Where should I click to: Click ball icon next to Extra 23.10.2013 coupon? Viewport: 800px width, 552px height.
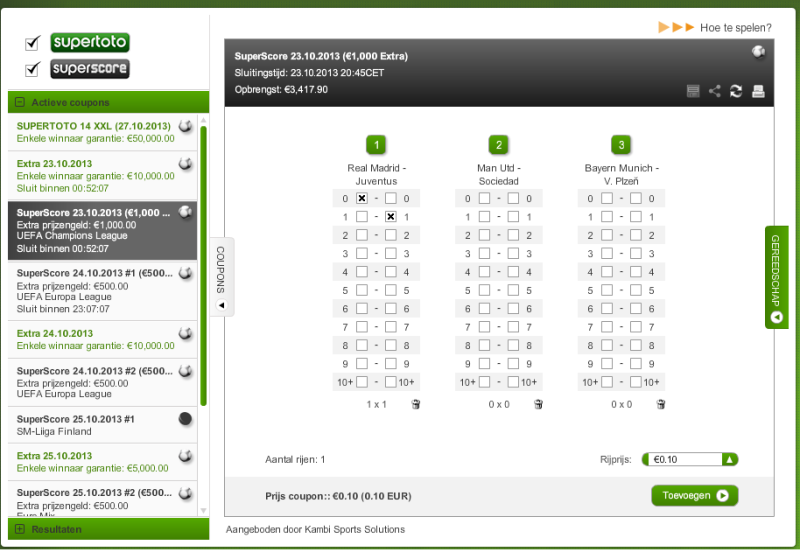185,164
